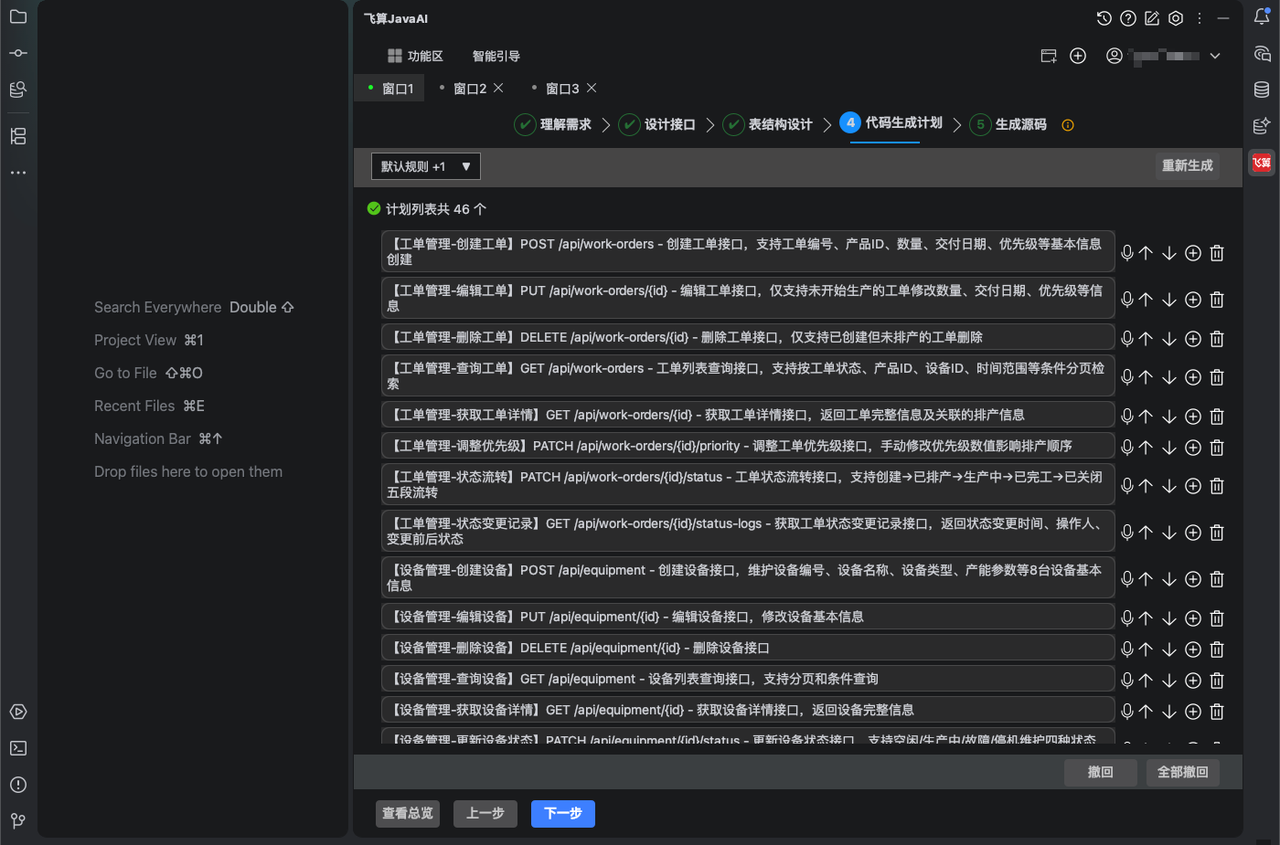Viewport: 1280px width, 845px height.
Task: Click the 查看总览 button
Action: 408,814
